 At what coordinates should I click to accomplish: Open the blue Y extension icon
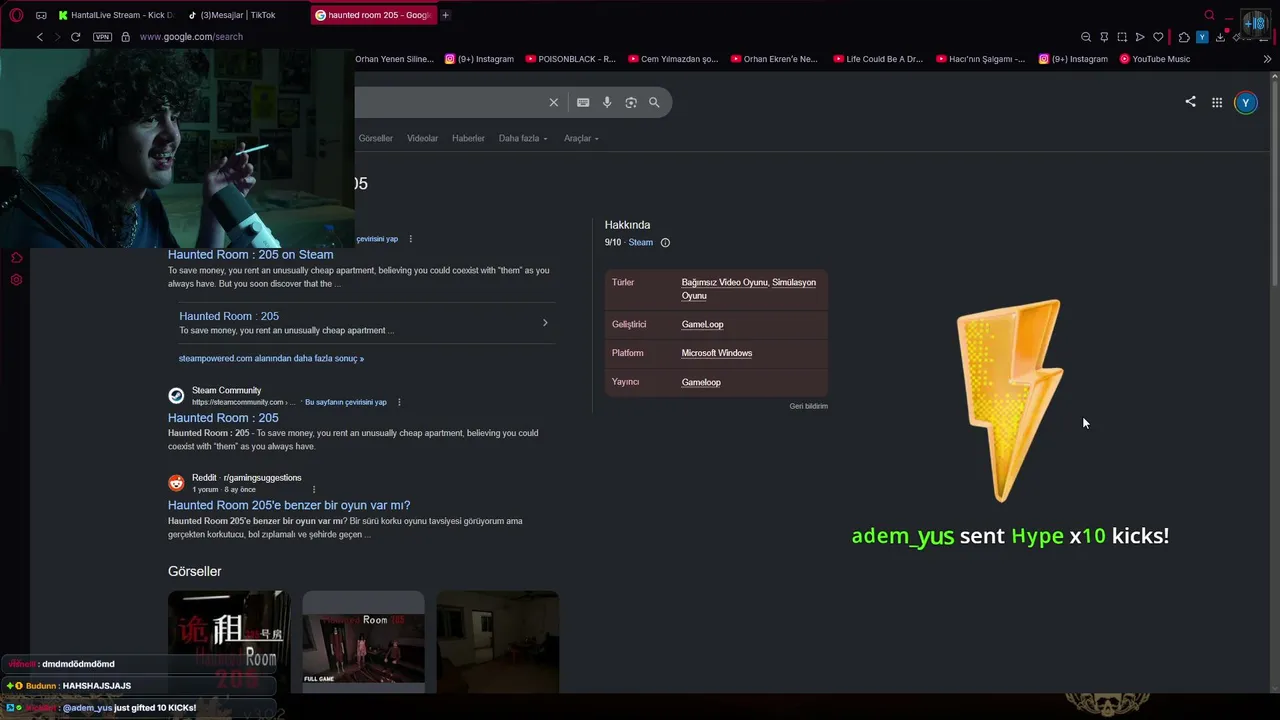coord(1202,37)
